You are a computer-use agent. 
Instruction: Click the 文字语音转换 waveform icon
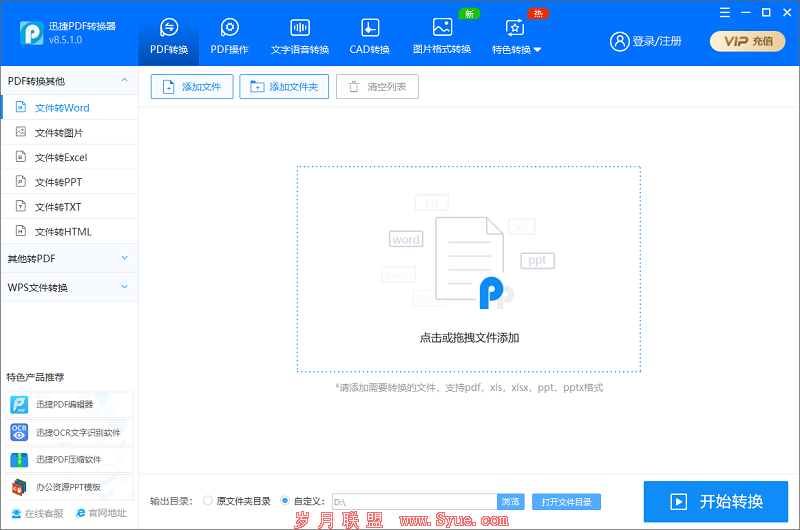pyautogui.click(x=300, y=28)
